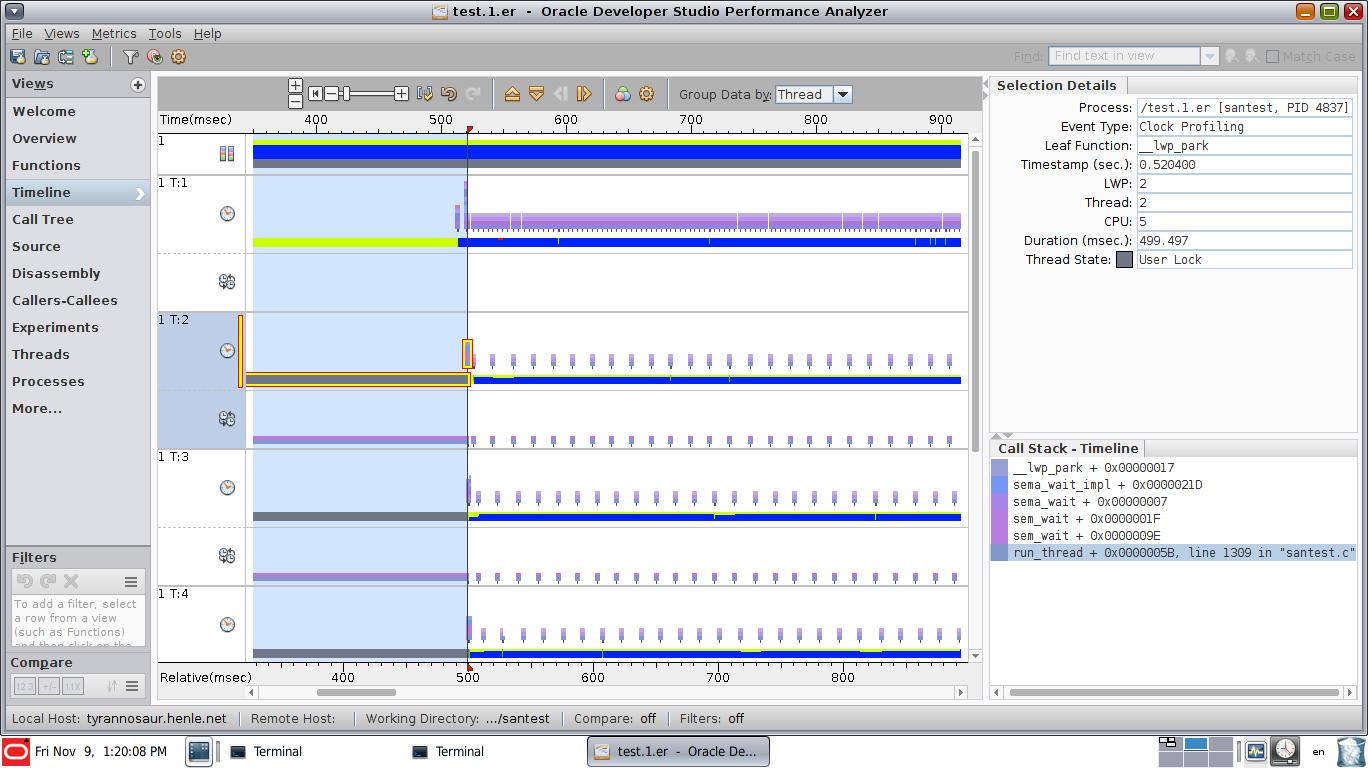1368x768 pixels.
Task: Click the Library Visibility eye icon
Action: 154,57
